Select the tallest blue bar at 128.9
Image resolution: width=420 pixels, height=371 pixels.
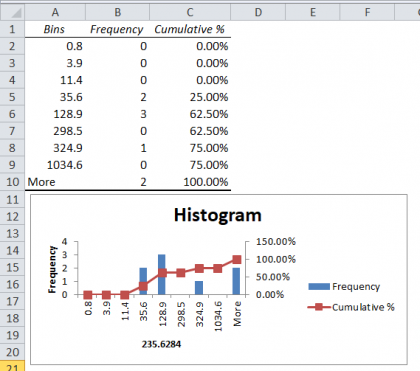[x=162, y=274]
